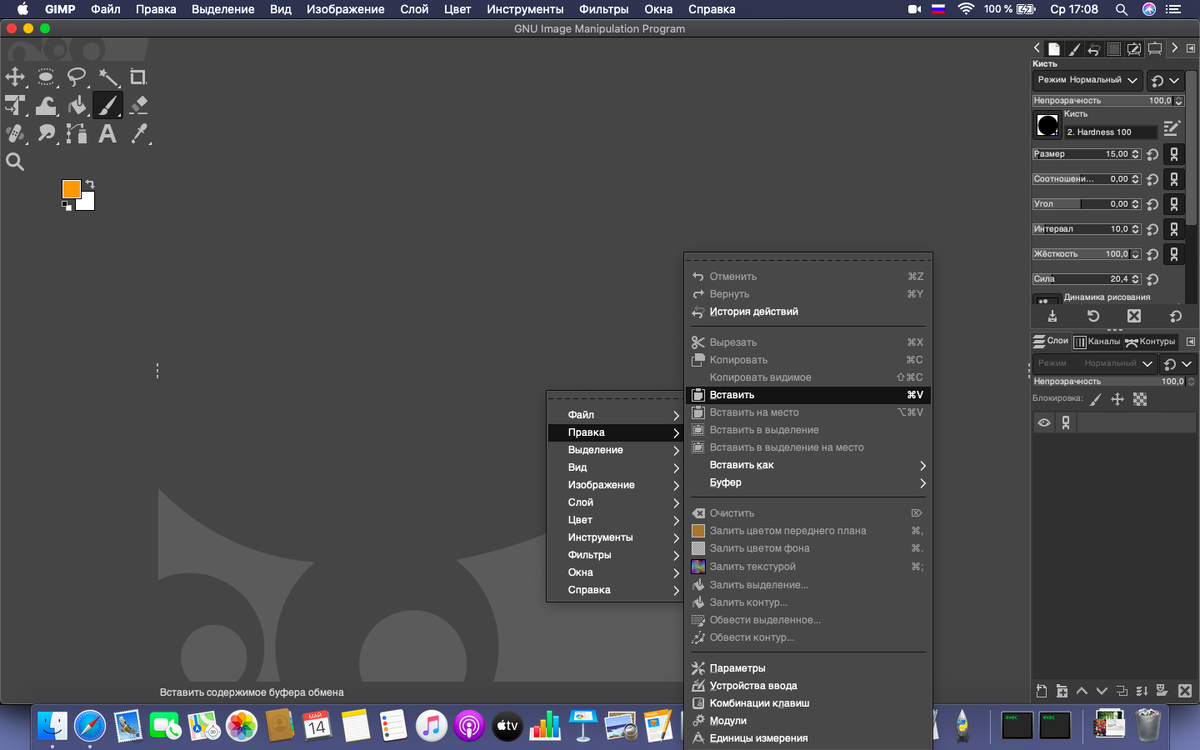Expand the Файл submenu in context menu
This screenshot has width=1200, height=750.
tap(615, 415)
